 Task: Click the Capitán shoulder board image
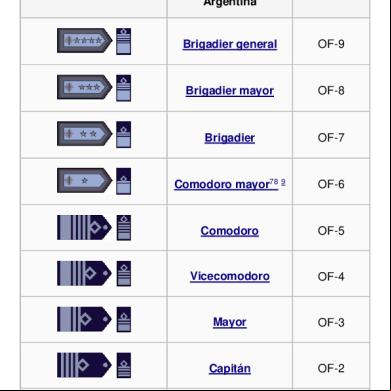tap(84, 365)
